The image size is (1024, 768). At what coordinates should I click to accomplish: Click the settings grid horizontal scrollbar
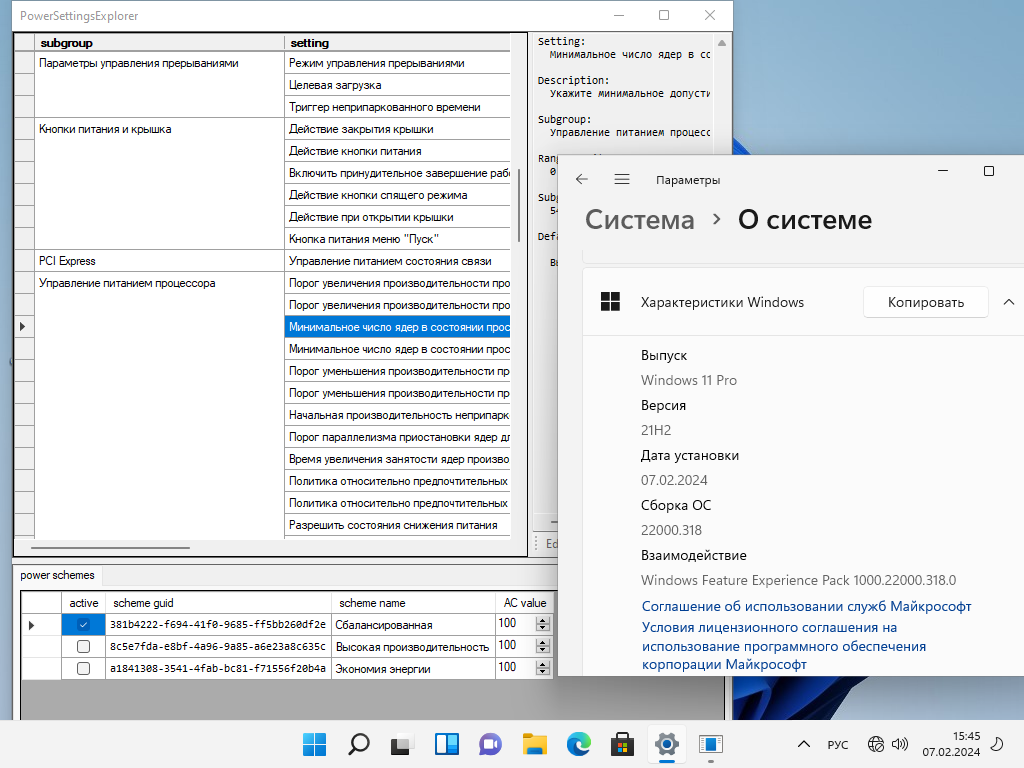[110, 547]
